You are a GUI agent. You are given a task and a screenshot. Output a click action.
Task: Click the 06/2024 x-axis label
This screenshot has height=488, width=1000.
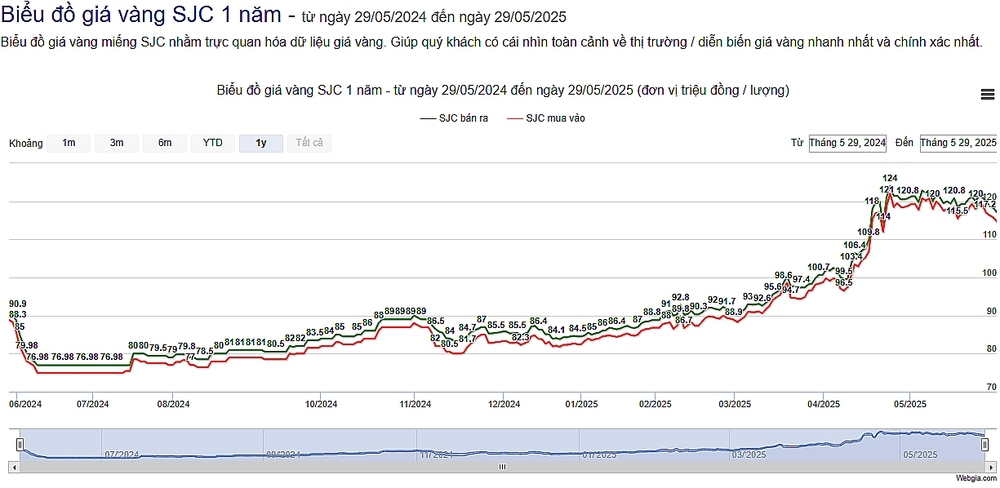(x=25, y=404)
